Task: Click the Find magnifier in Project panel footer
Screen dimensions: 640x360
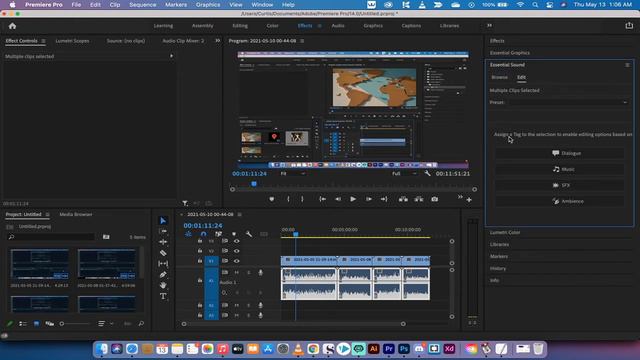Action: pos(141,324)
